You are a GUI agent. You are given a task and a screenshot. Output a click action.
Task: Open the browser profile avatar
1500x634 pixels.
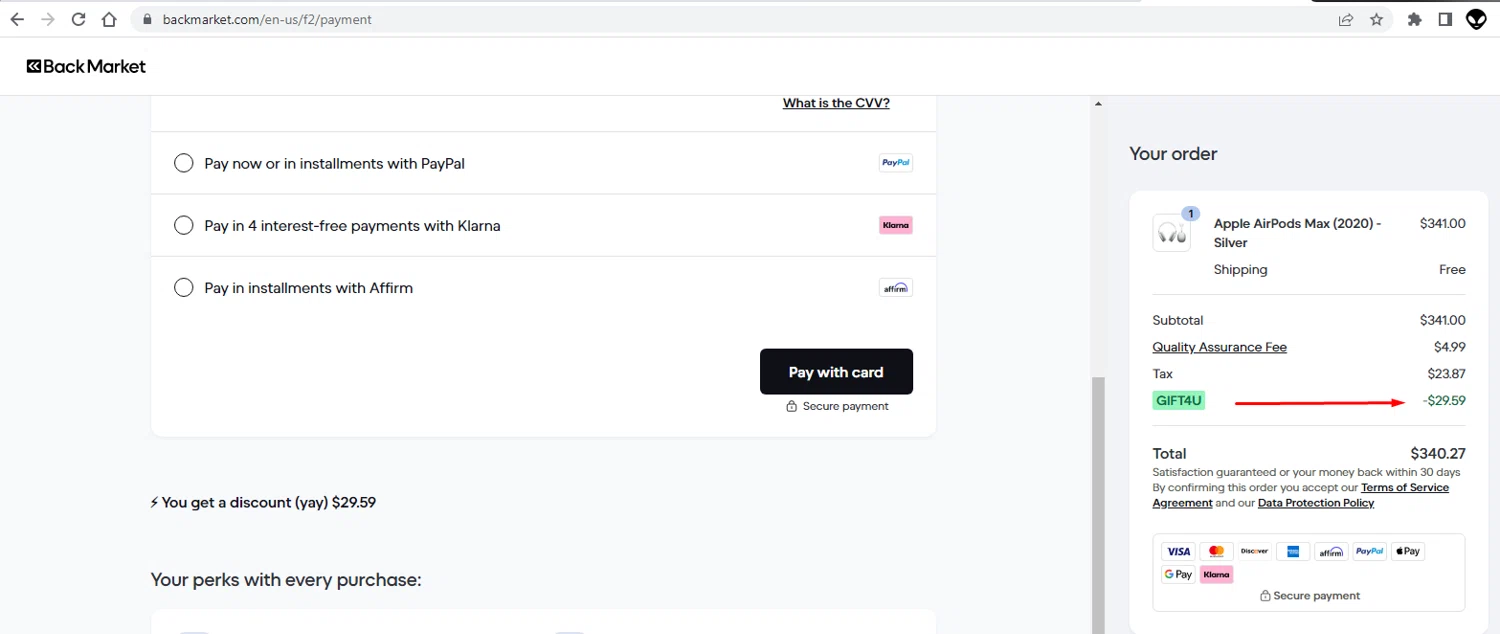(x=1476, y=19)
